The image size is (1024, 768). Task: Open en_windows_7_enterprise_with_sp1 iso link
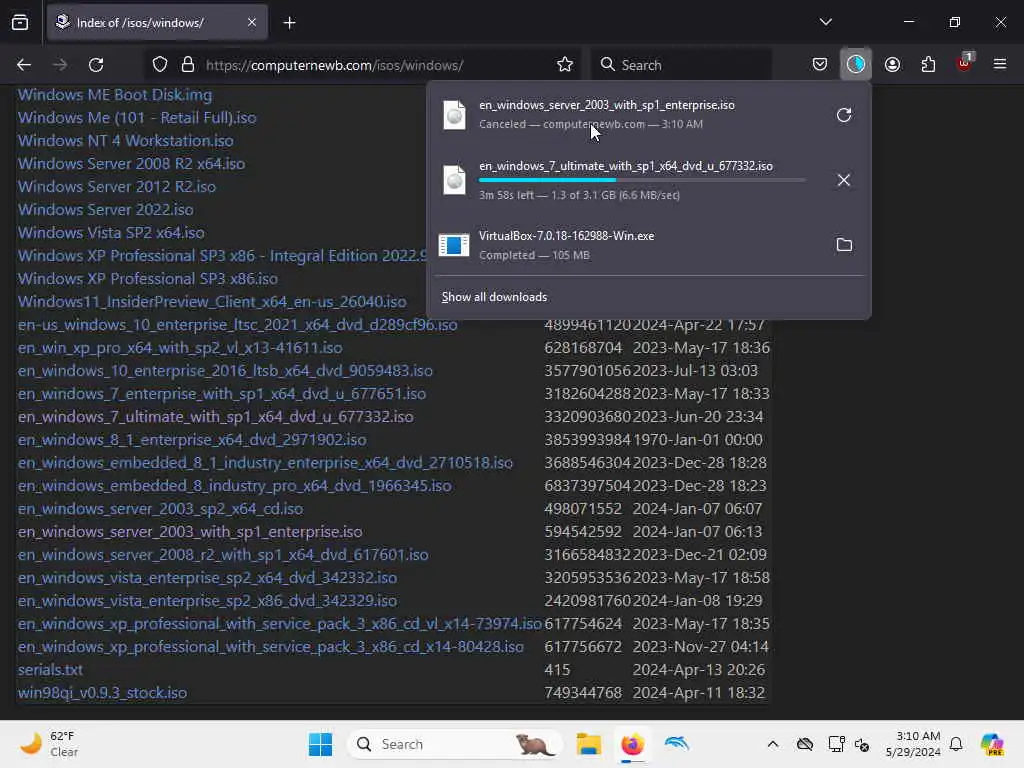coord(222,394)
